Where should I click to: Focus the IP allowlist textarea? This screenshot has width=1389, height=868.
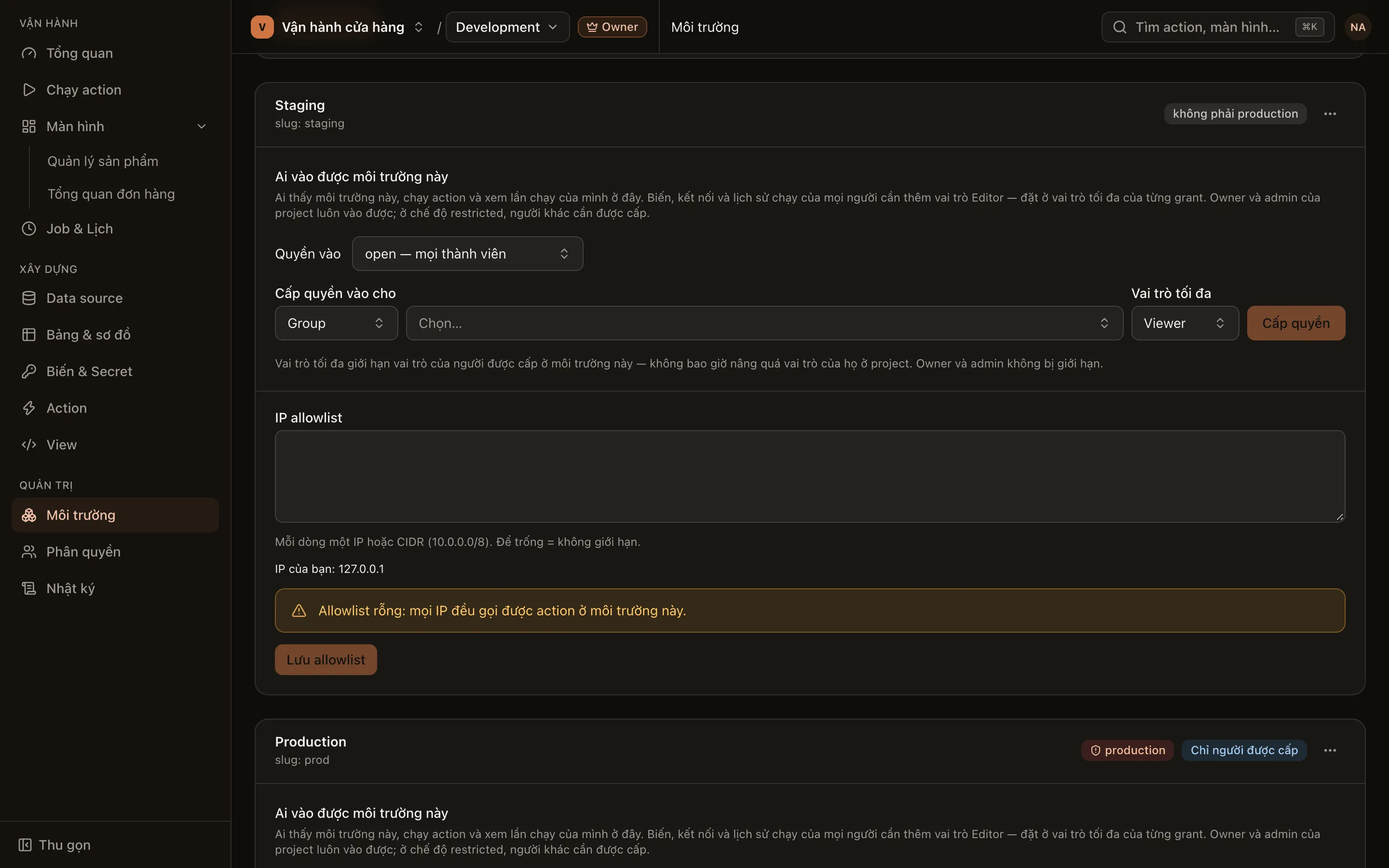pos(809,476)
